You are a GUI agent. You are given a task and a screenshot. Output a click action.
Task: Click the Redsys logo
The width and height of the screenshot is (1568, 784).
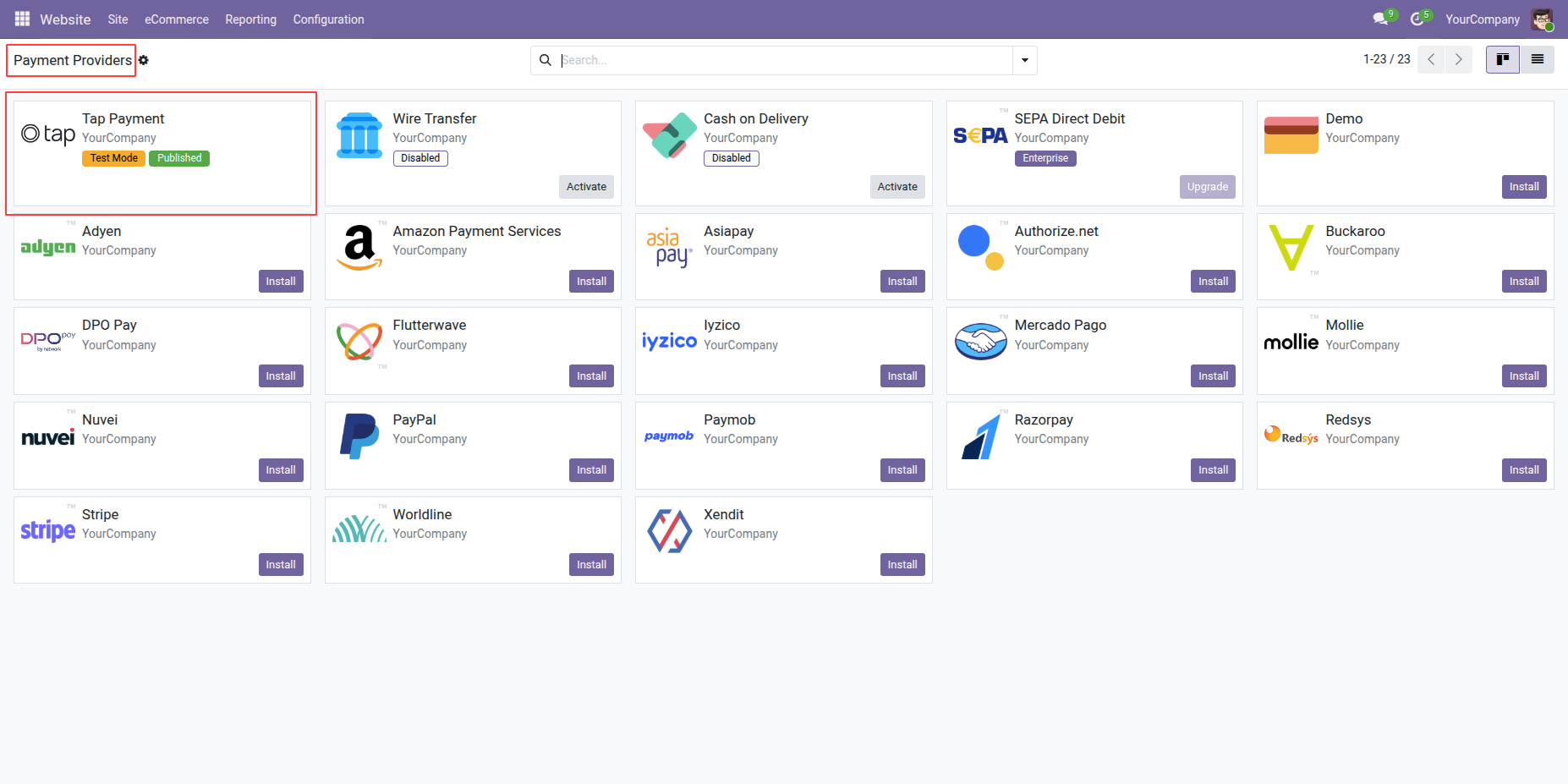pyautogui.click(x=1291, y=436)
